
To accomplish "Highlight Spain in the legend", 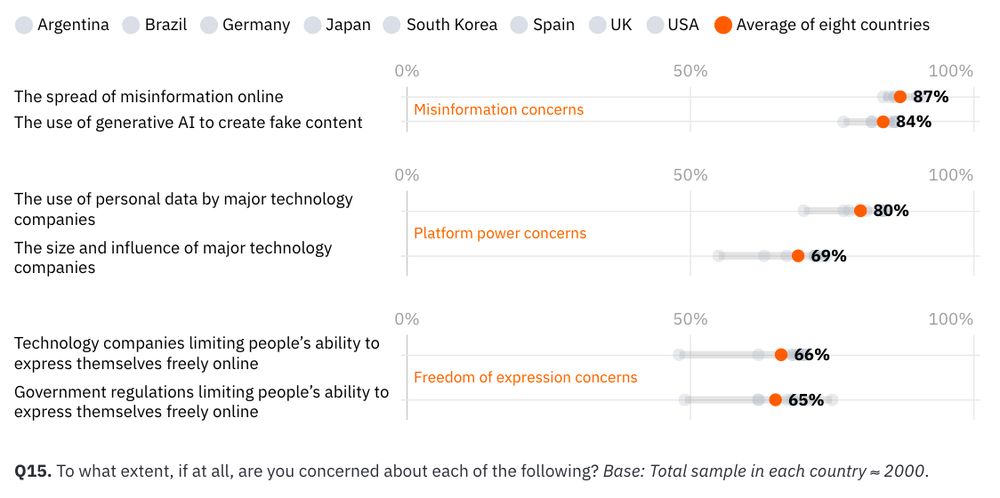I will (x=519, y=25).
